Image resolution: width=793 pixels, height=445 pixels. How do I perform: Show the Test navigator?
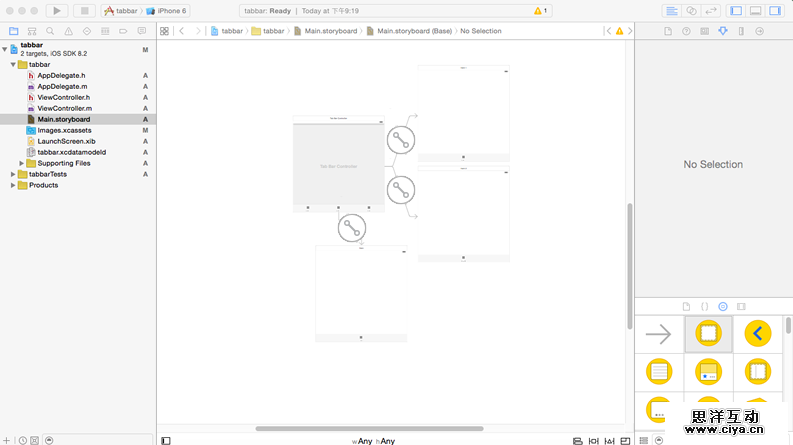pyautogui.click(x=87, y=31)
